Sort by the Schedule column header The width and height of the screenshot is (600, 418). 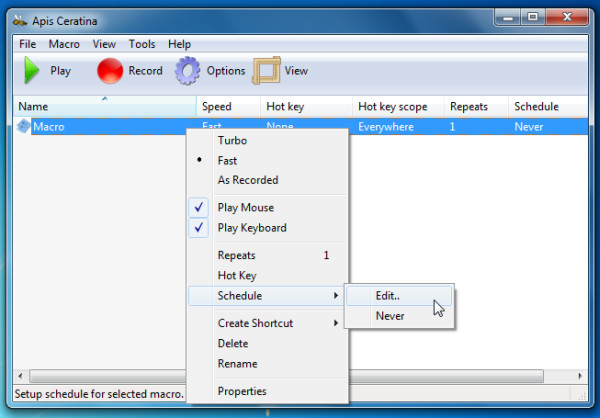point(548,106)
